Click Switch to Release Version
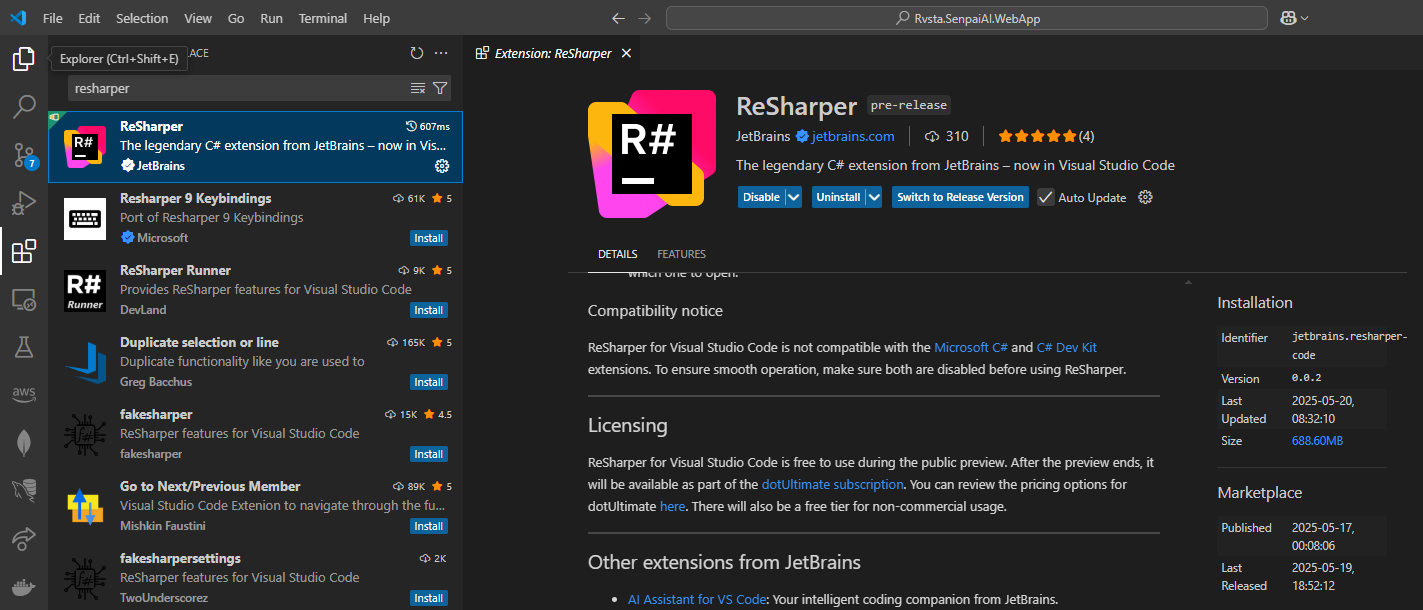Image resolution: width=1423 pixels, height=610 pixels. point(959,197)
